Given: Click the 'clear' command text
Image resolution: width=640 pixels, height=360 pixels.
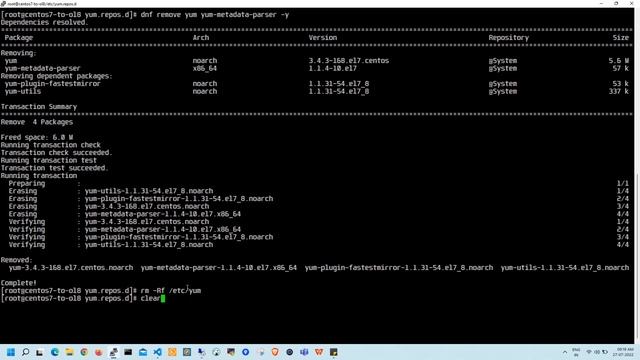Looking at the screenshot, I should (151, 298).
